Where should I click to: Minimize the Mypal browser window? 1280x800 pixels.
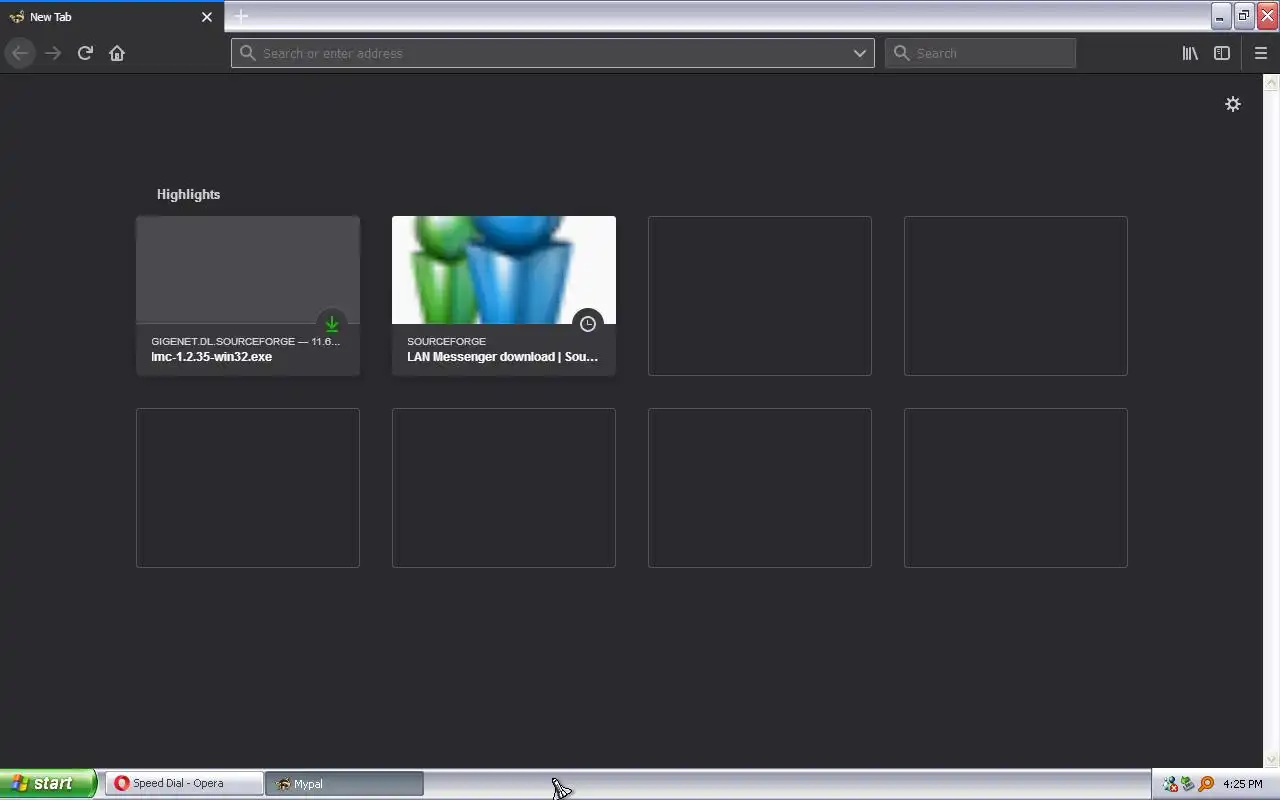[1221, 16]
